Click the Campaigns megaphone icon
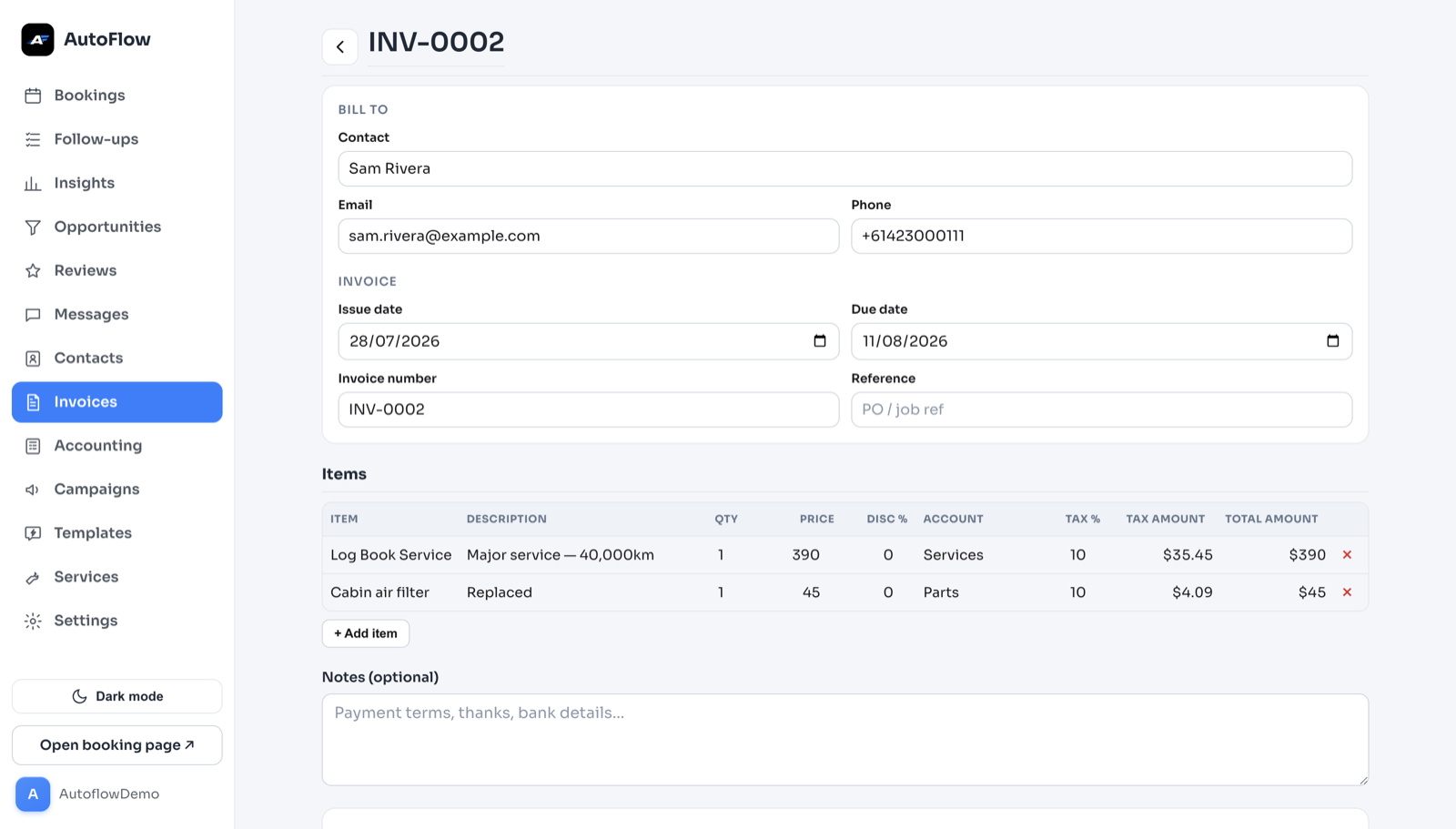 [x=33, y=489]
